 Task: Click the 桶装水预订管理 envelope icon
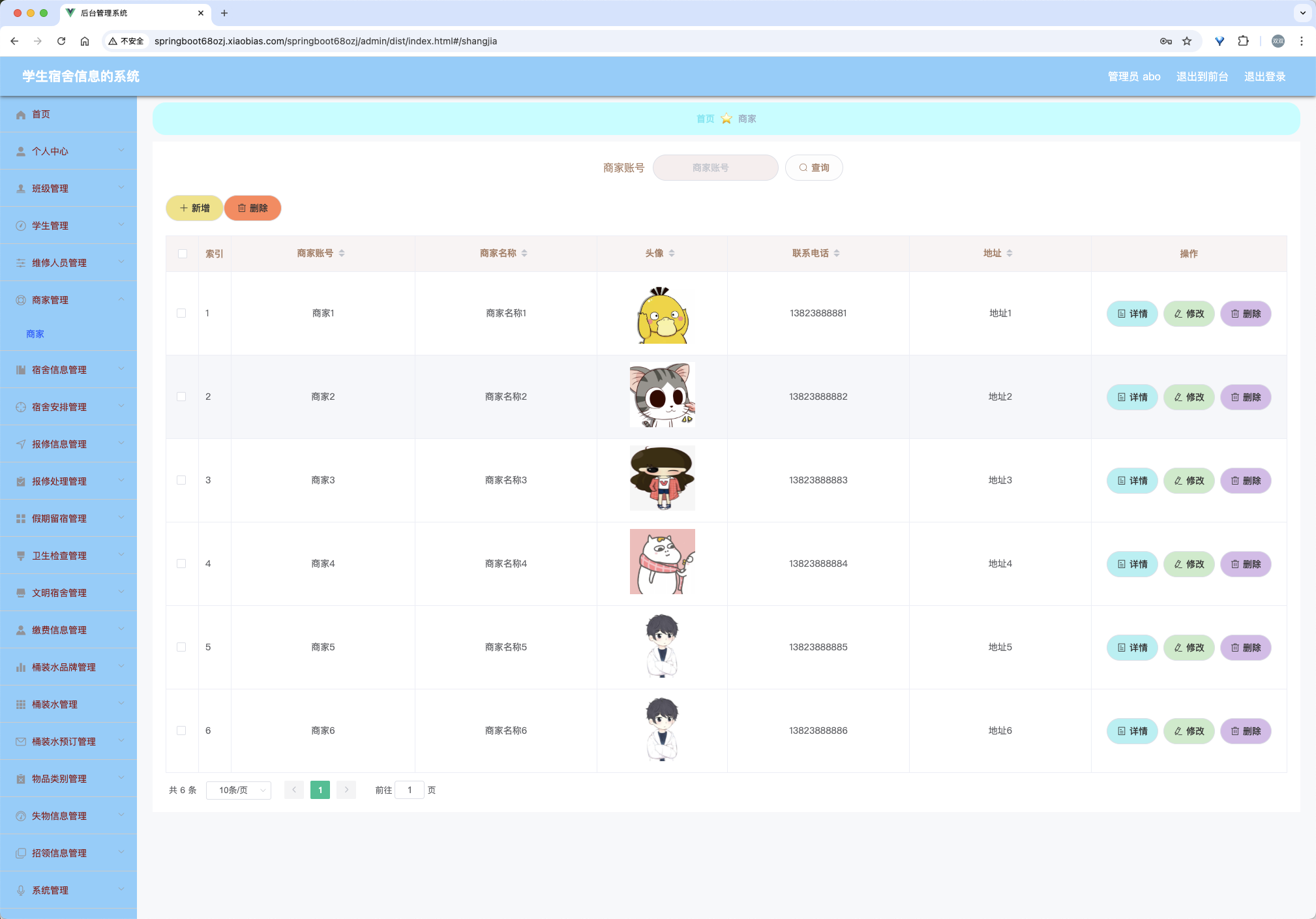[21, 742]
